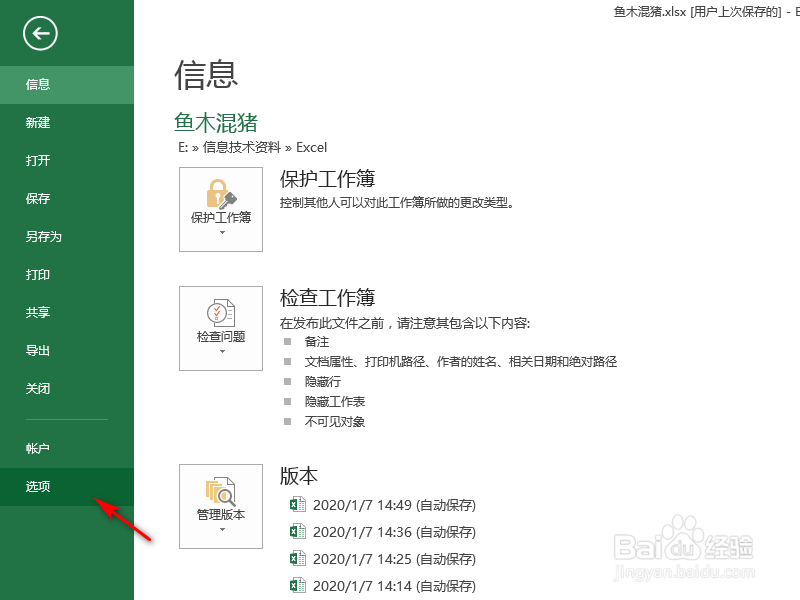Click the back arrow to exit Backstage view

click(39, 33)
